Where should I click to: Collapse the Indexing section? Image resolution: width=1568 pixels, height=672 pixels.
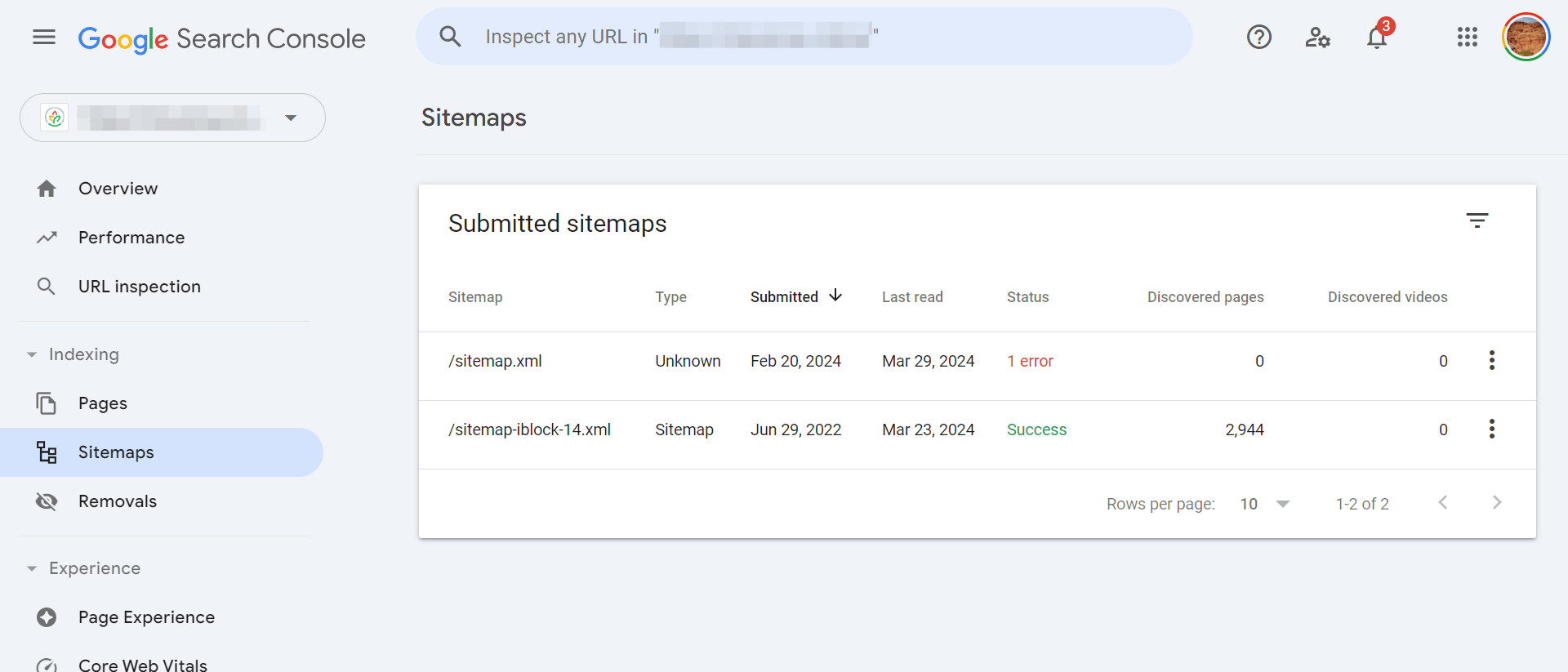[x=32, y=354]
